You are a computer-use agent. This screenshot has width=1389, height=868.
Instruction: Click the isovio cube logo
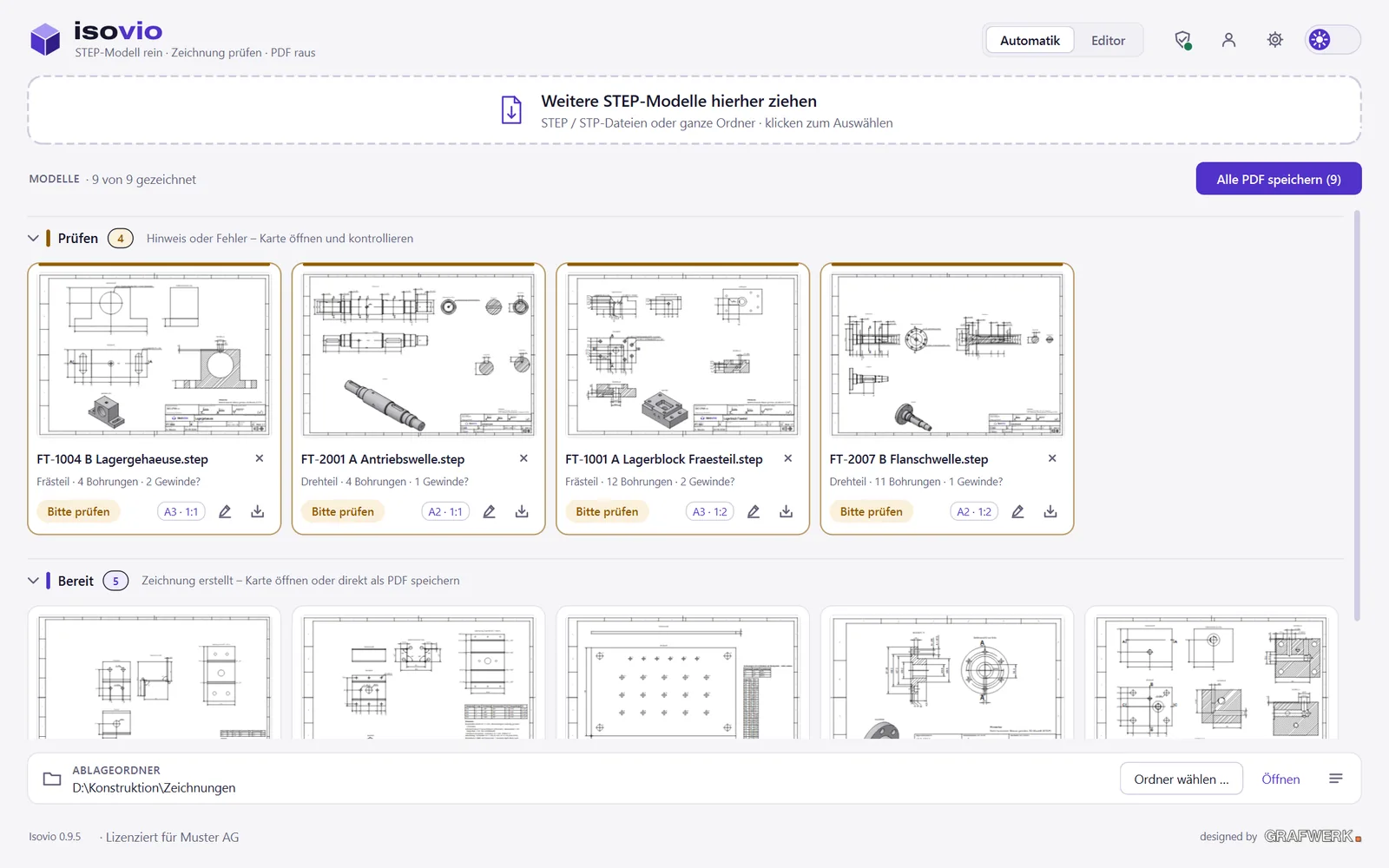[45, 40]
